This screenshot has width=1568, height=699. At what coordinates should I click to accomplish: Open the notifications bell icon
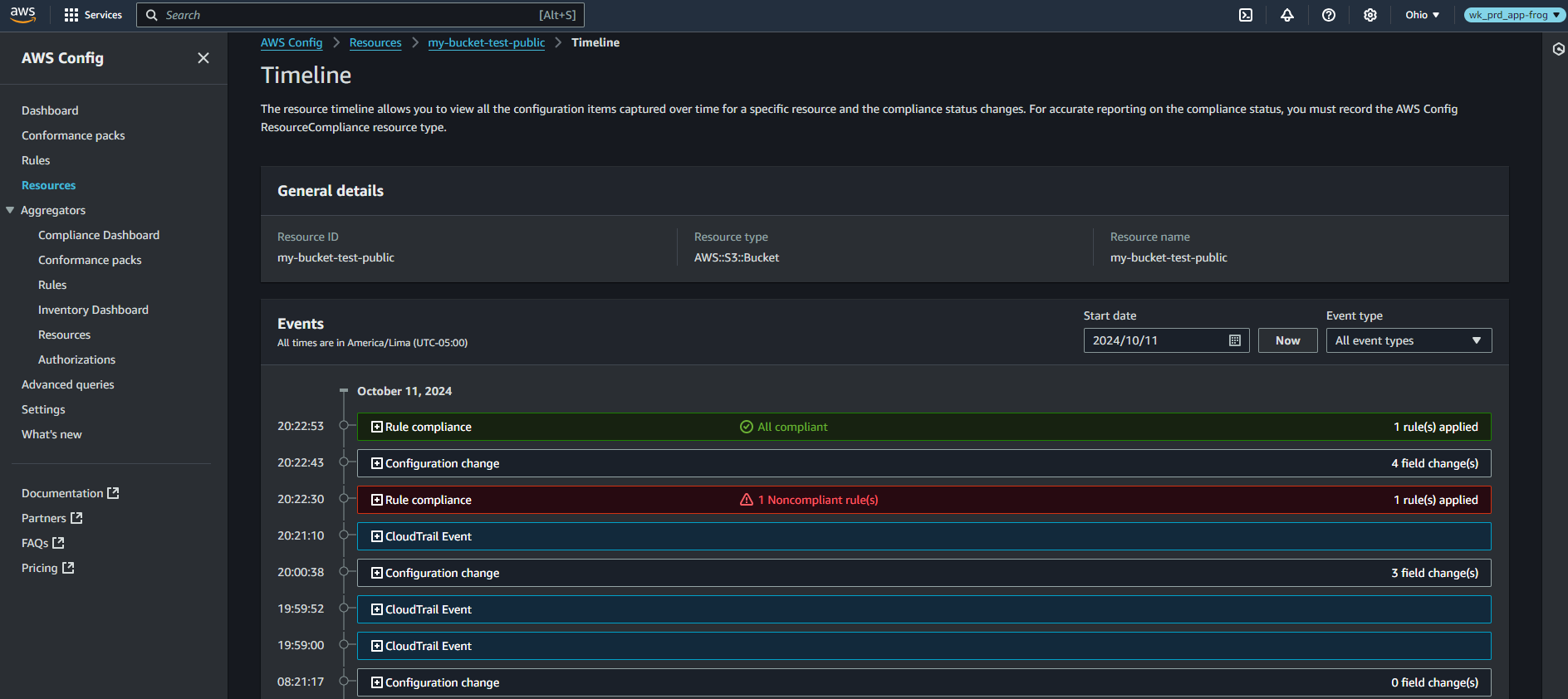coord(1287,15)
